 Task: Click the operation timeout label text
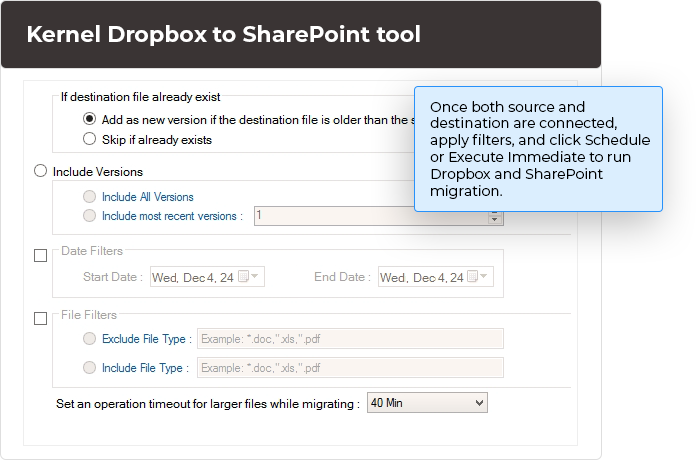click(x=208, y=404)
